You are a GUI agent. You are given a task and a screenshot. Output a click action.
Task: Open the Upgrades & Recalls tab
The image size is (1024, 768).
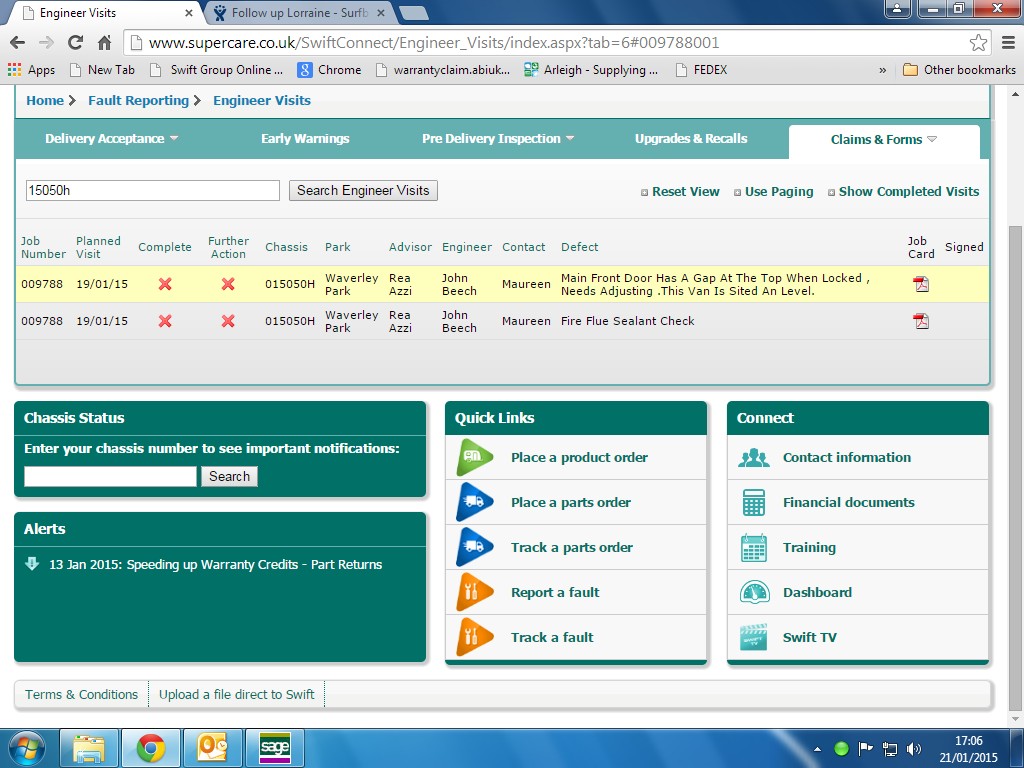coord(691,138)
